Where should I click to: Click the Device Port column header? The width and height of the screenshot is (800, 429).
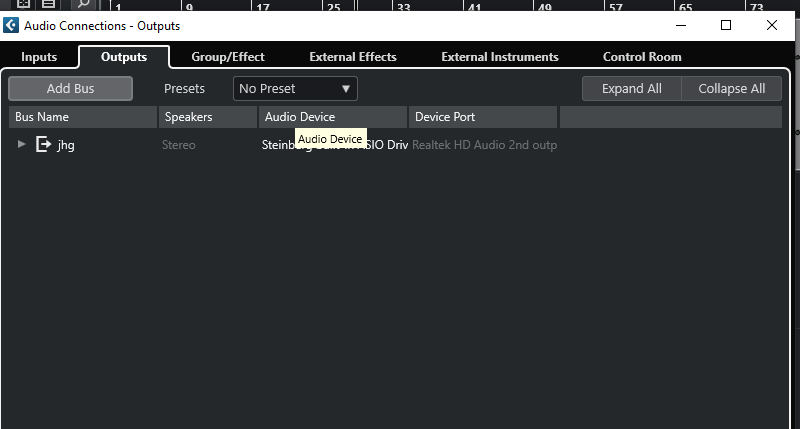tap(483, 117)
